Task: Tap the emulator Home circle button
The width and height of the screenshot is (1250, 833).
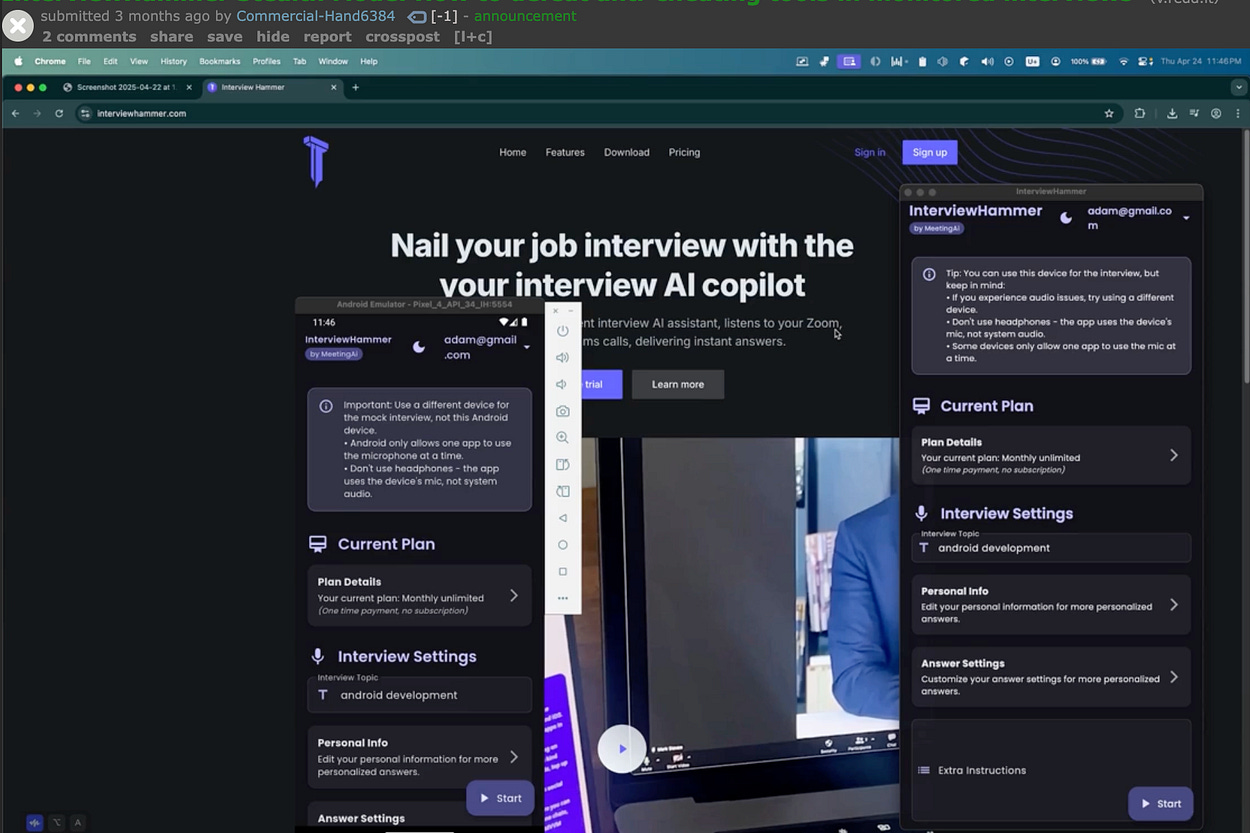Action: (x=563, y=545)
